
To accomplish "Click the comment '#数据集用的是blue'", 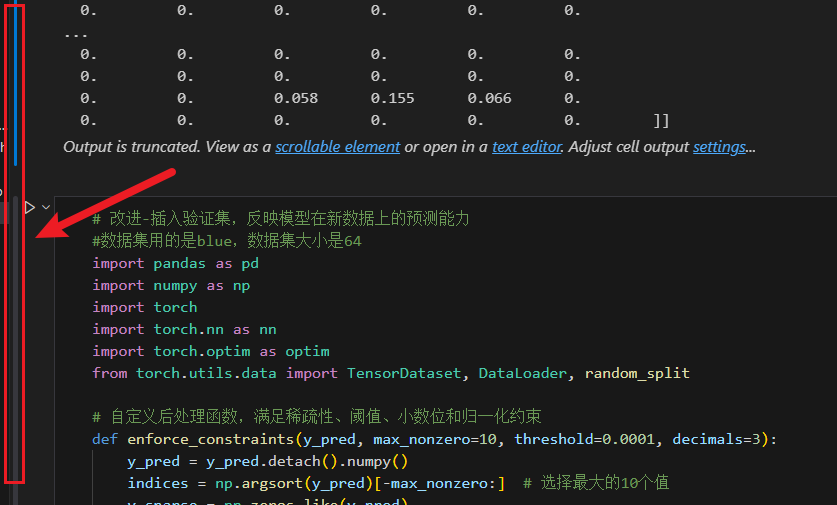I will 227,241.
